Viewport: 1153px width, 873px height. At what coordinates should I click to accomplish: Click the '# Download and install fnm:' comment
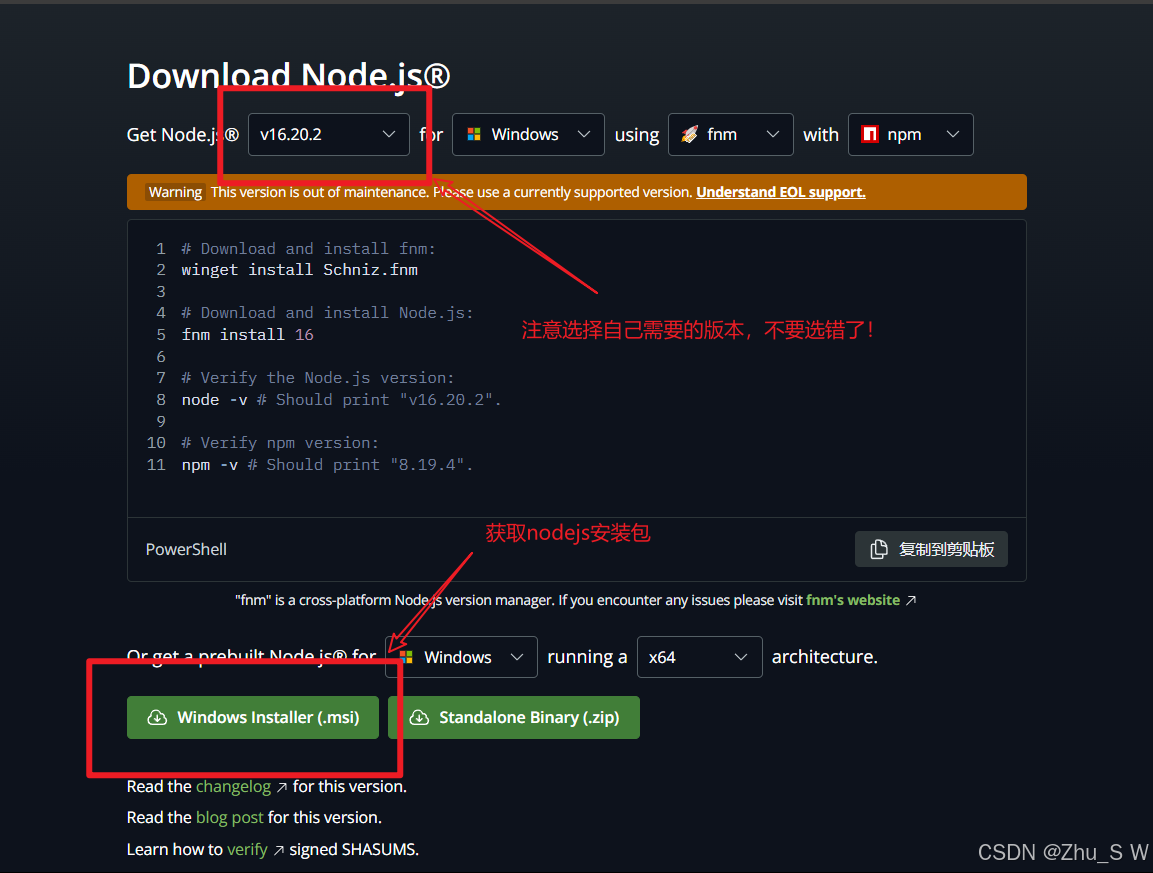[x=309, y=249]
